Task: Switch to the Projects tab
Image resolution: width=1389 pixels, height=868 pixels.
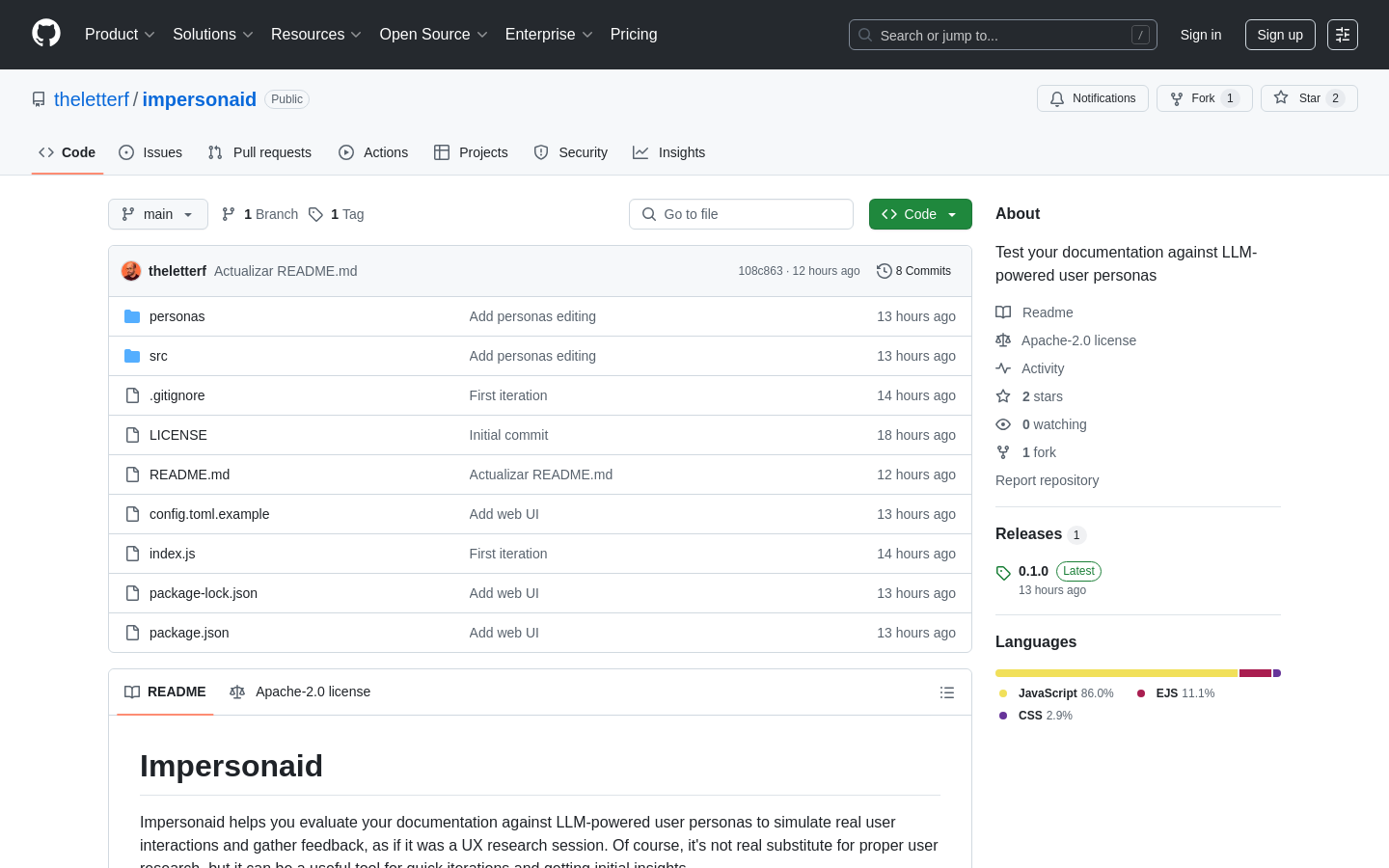Action: (x=471, y=152)
